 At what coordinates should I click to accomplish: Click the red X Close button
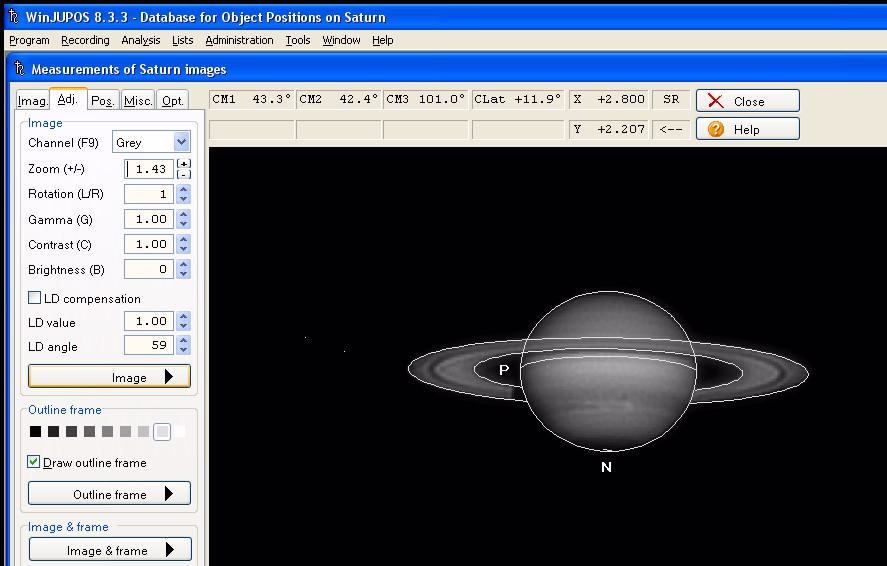pos(747,101)
